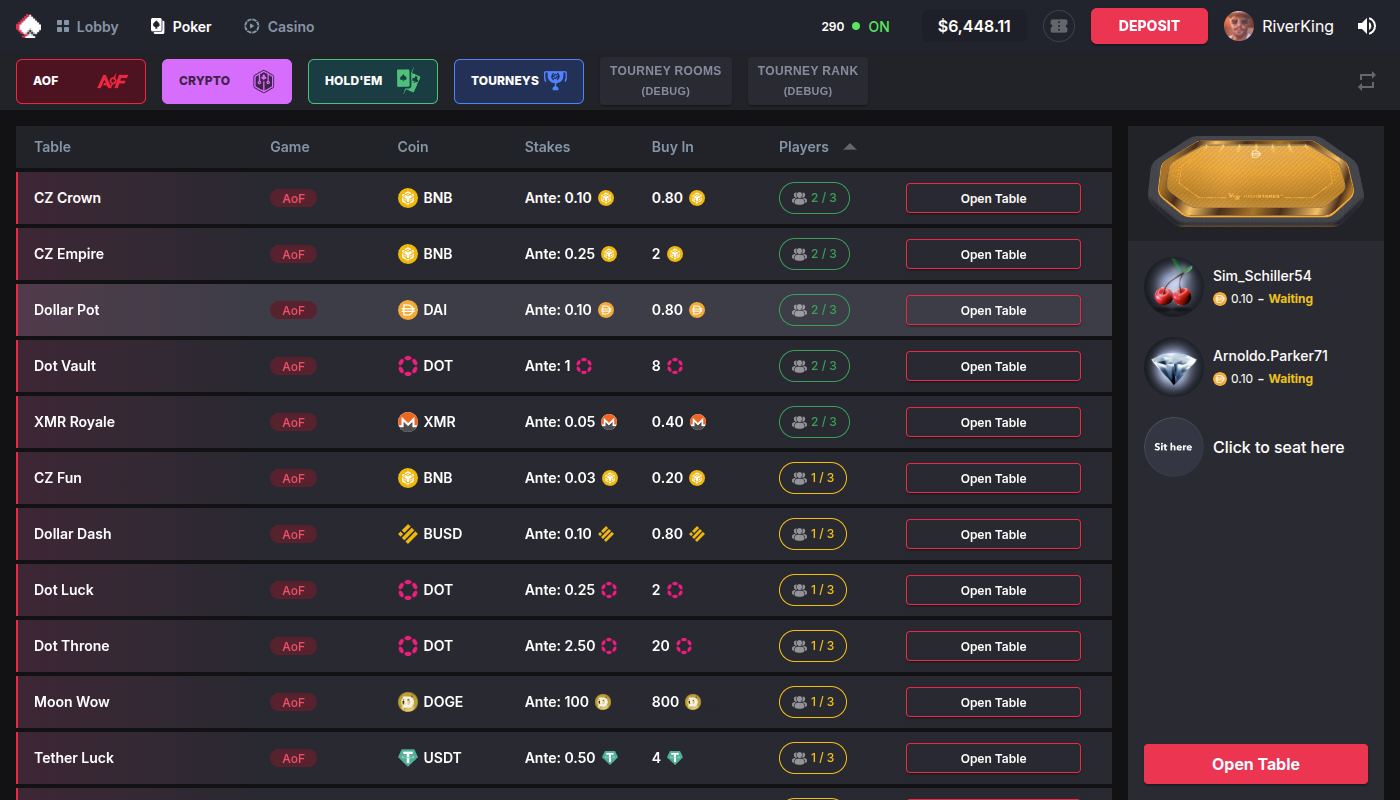
Task: Open the Game column header
Action: (x=290, y=146)
